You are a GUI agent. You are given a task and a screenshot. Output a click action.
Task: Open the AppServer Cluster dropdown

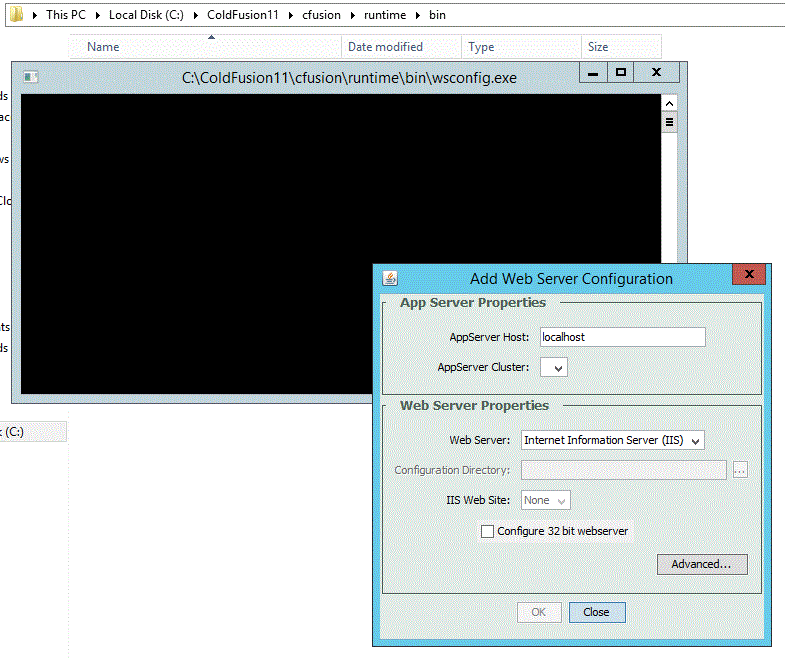[x=554, y=368]
